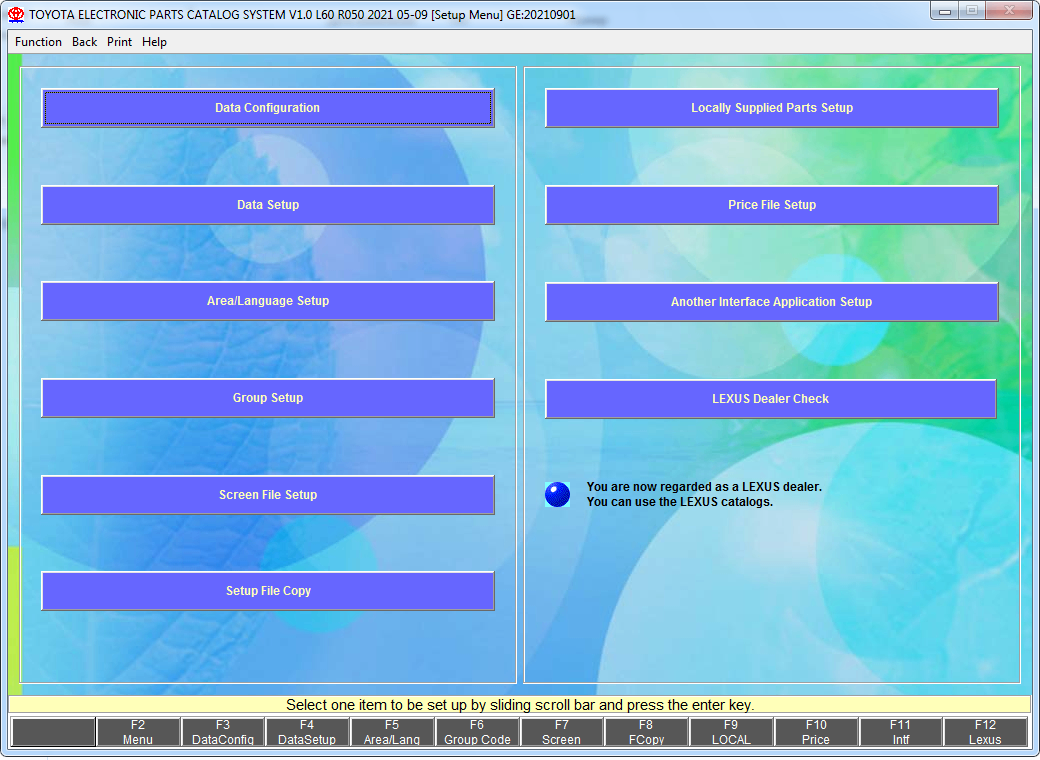Select Area/Language Setup
This screenshot has height=760, width=1040.
[268, 301]
